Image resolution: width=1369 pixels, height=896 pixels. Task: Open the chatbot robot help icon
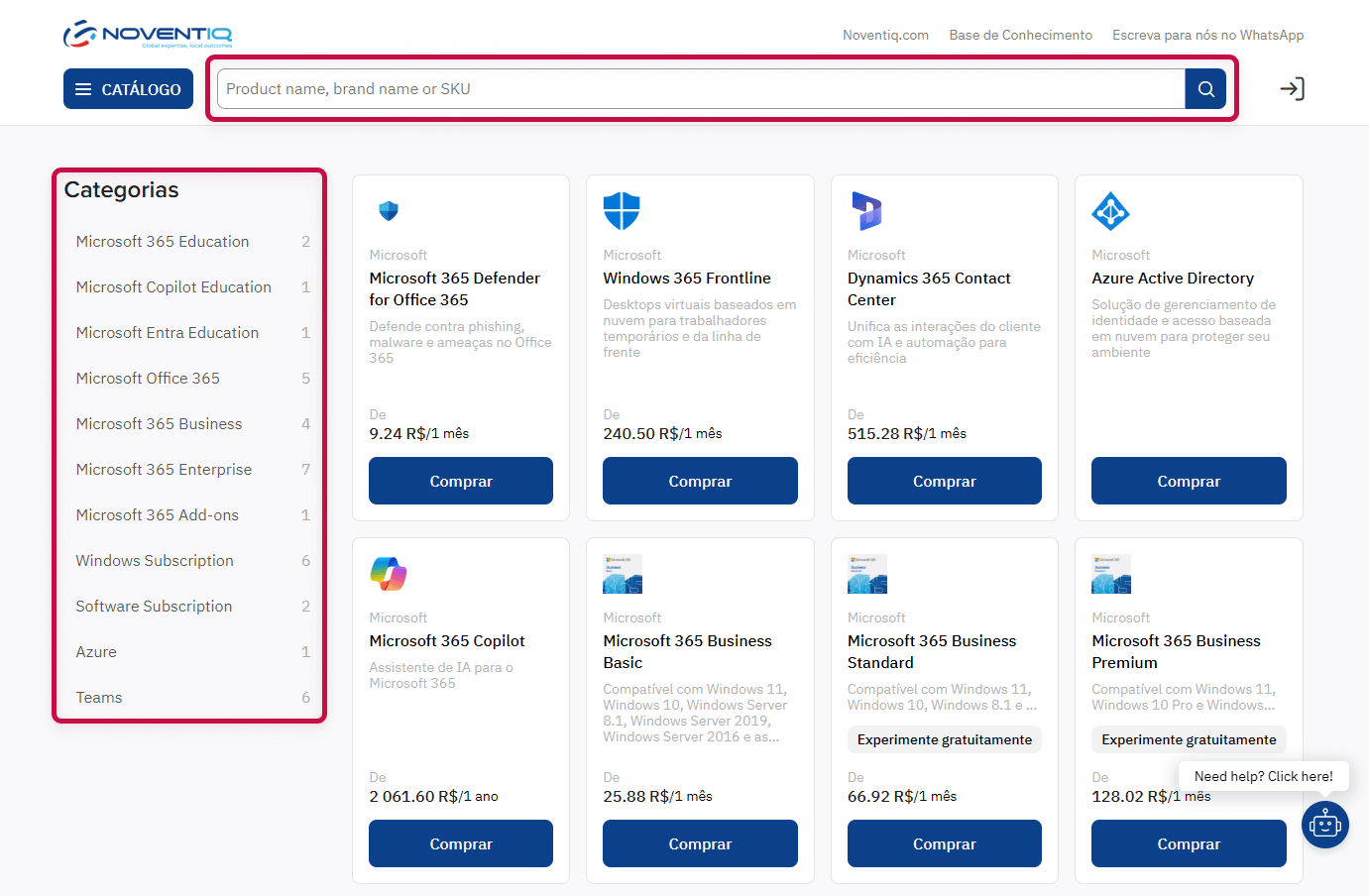tap(1324, 825)
